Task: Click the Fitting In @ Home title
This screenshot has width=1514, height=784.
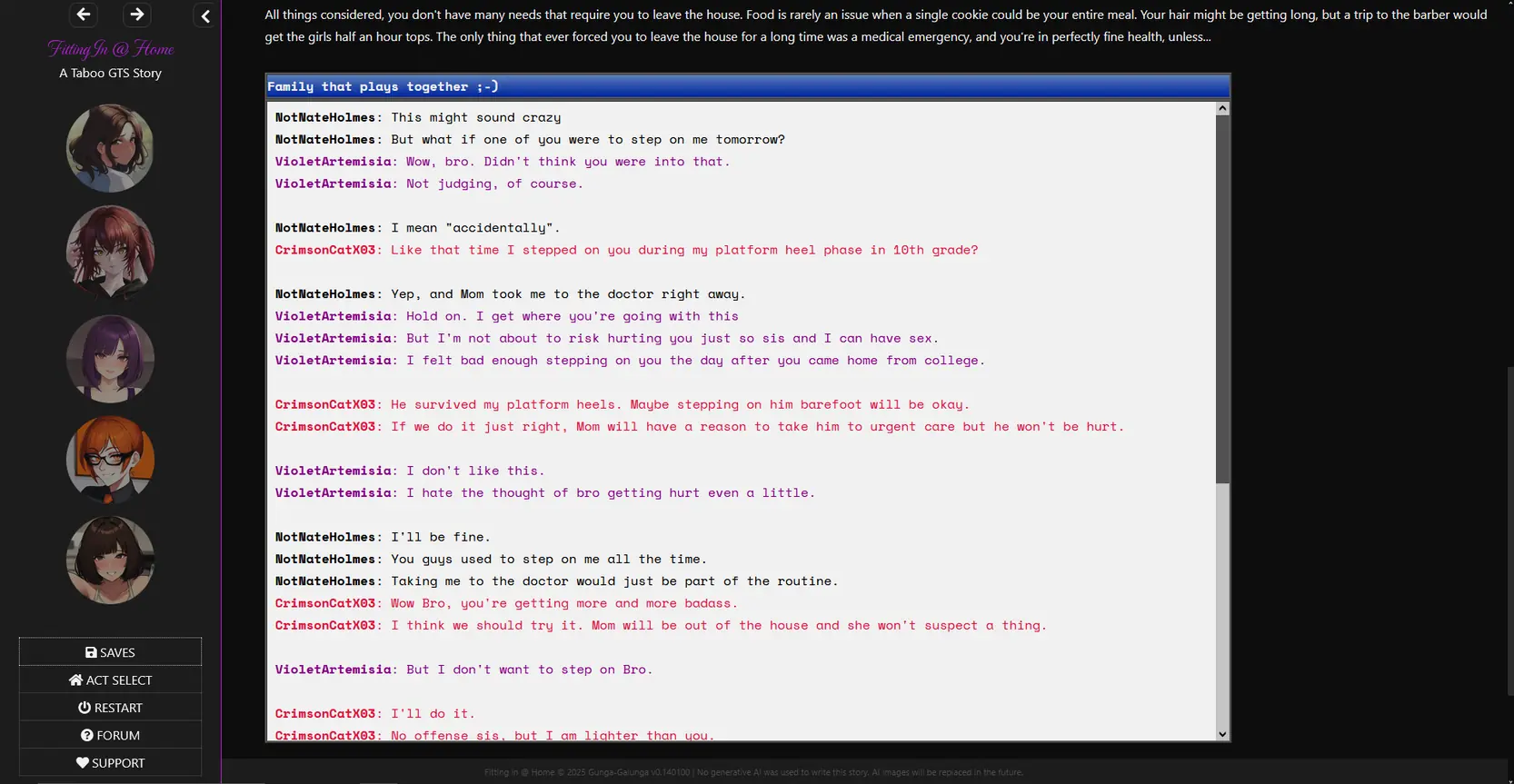Action: click(x=110, y=49)
